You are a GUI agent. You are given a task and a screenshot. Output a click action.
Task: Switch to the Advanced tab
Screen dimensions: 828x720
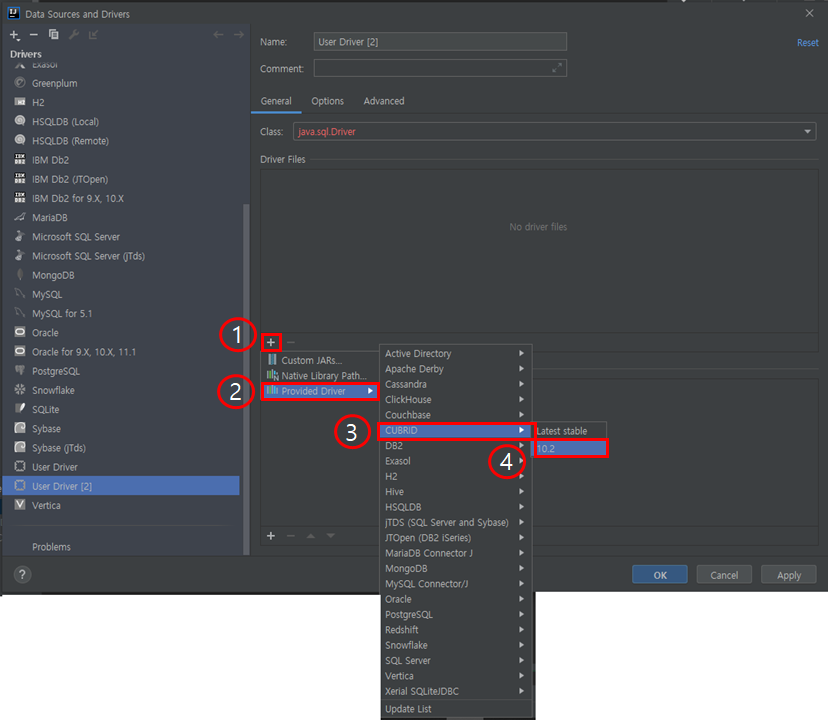click(384, 101)
